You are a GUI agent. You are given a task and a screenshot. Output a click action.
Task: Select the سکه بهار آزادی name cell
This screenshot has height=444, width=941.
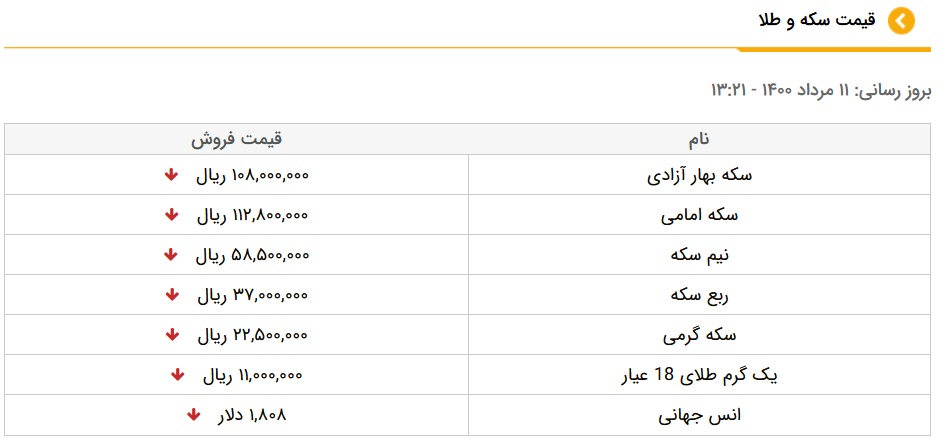(699, 175)
